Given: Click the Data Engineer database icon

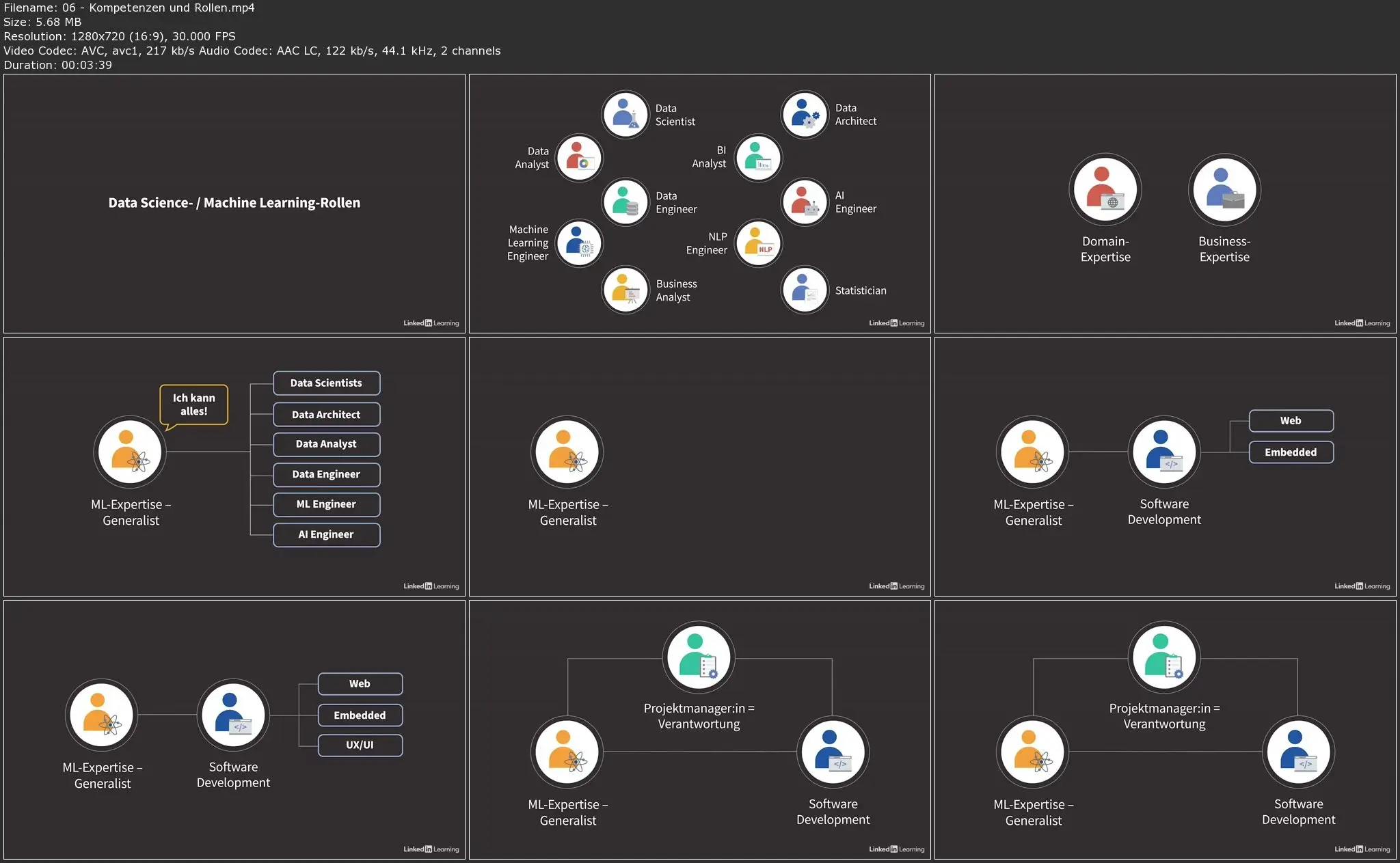Looking at the screenshot, I should coord(625,202).
